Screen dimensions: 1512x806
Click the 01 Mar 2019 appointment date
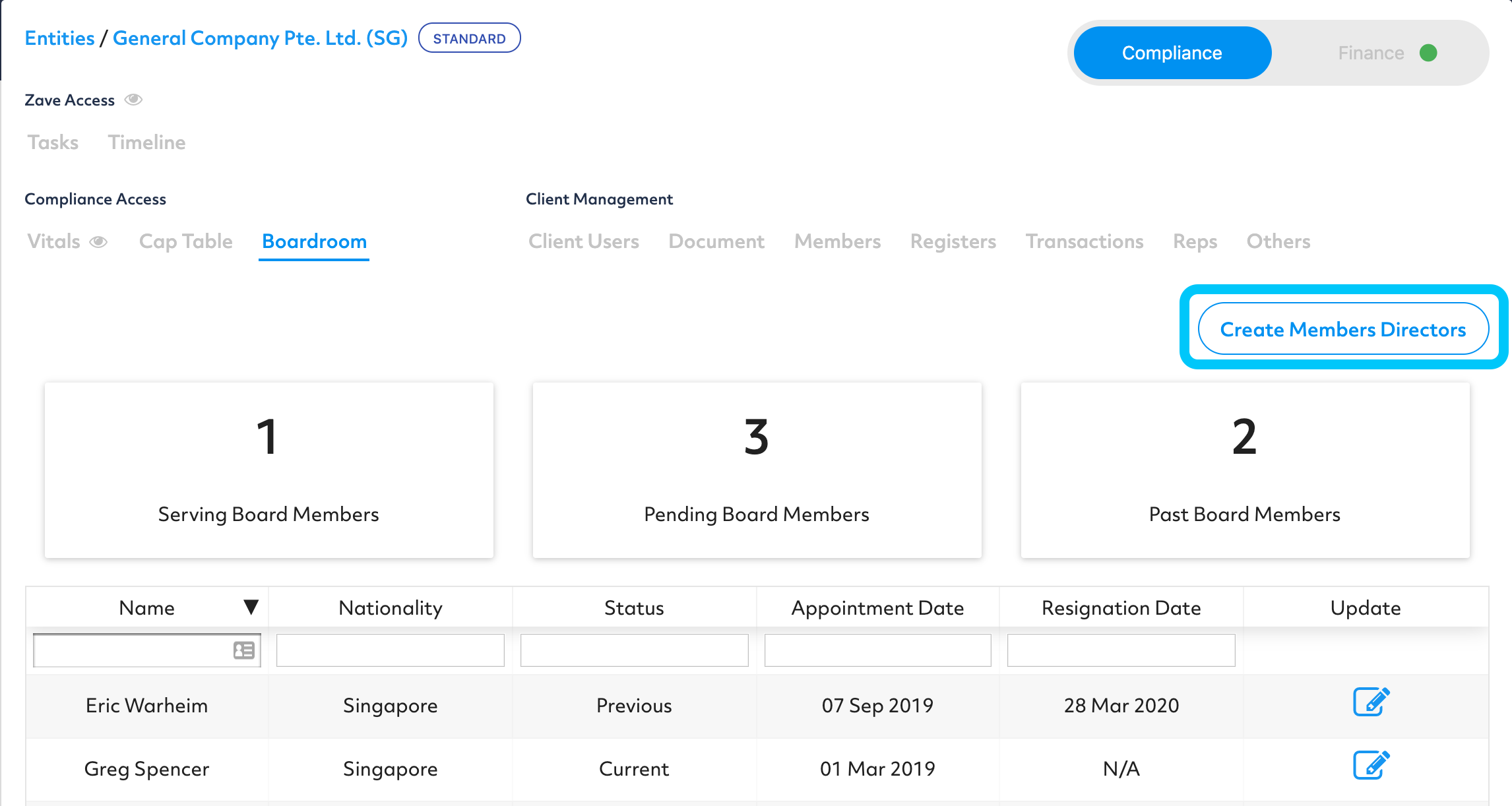[x=877, y=769]
